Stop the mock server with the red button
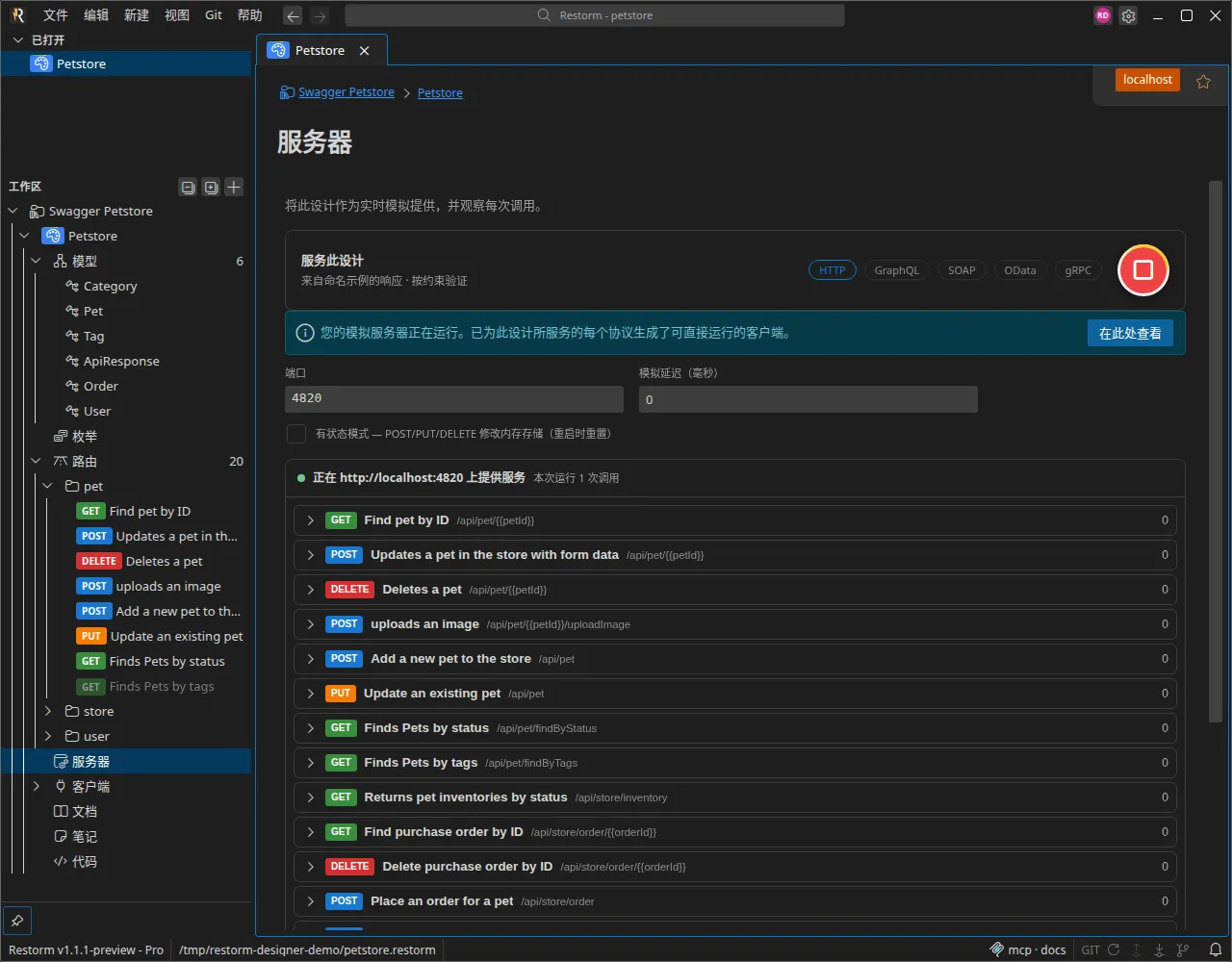 (1142, 270)
